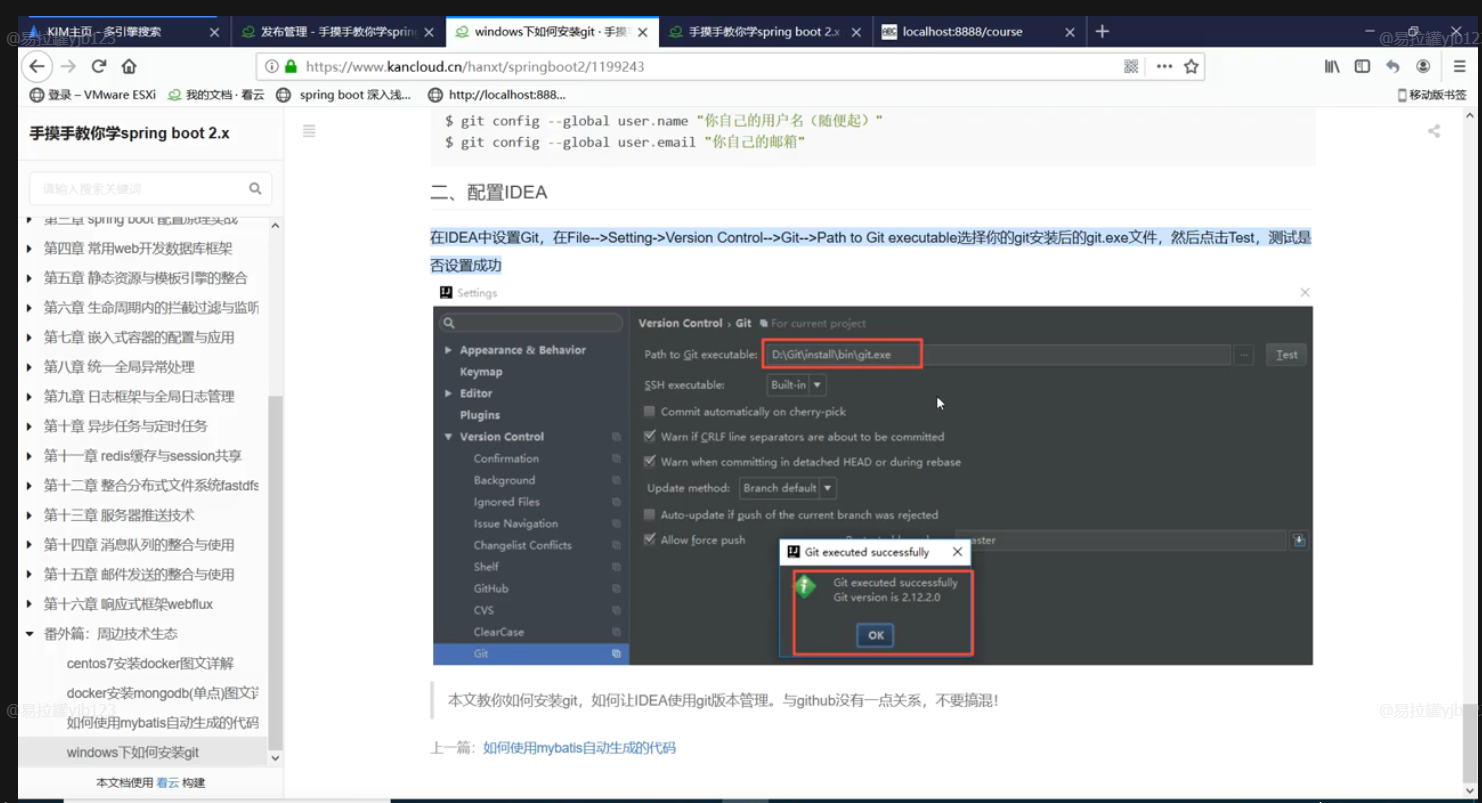The image size is (1482, 803).
Task: Open page actions three-dot menu
Action: click(1164, 67)
